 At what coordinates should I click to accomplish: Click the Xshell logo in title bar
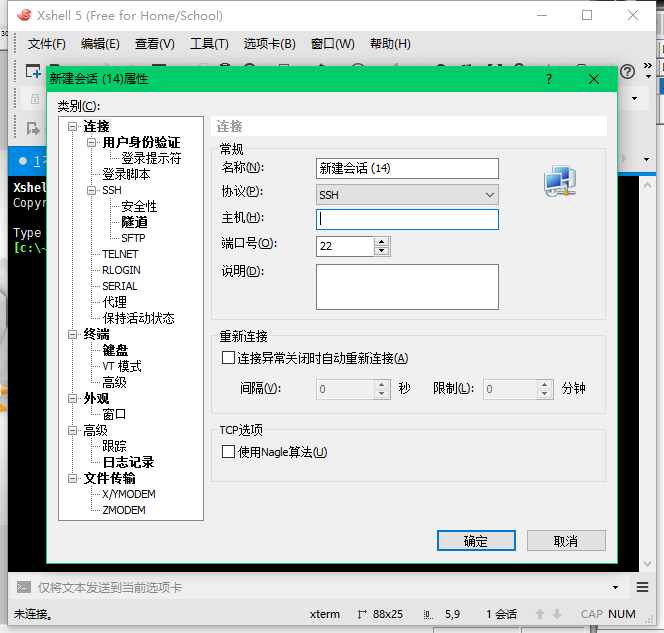pyautogui.click(x=24, y=15)
